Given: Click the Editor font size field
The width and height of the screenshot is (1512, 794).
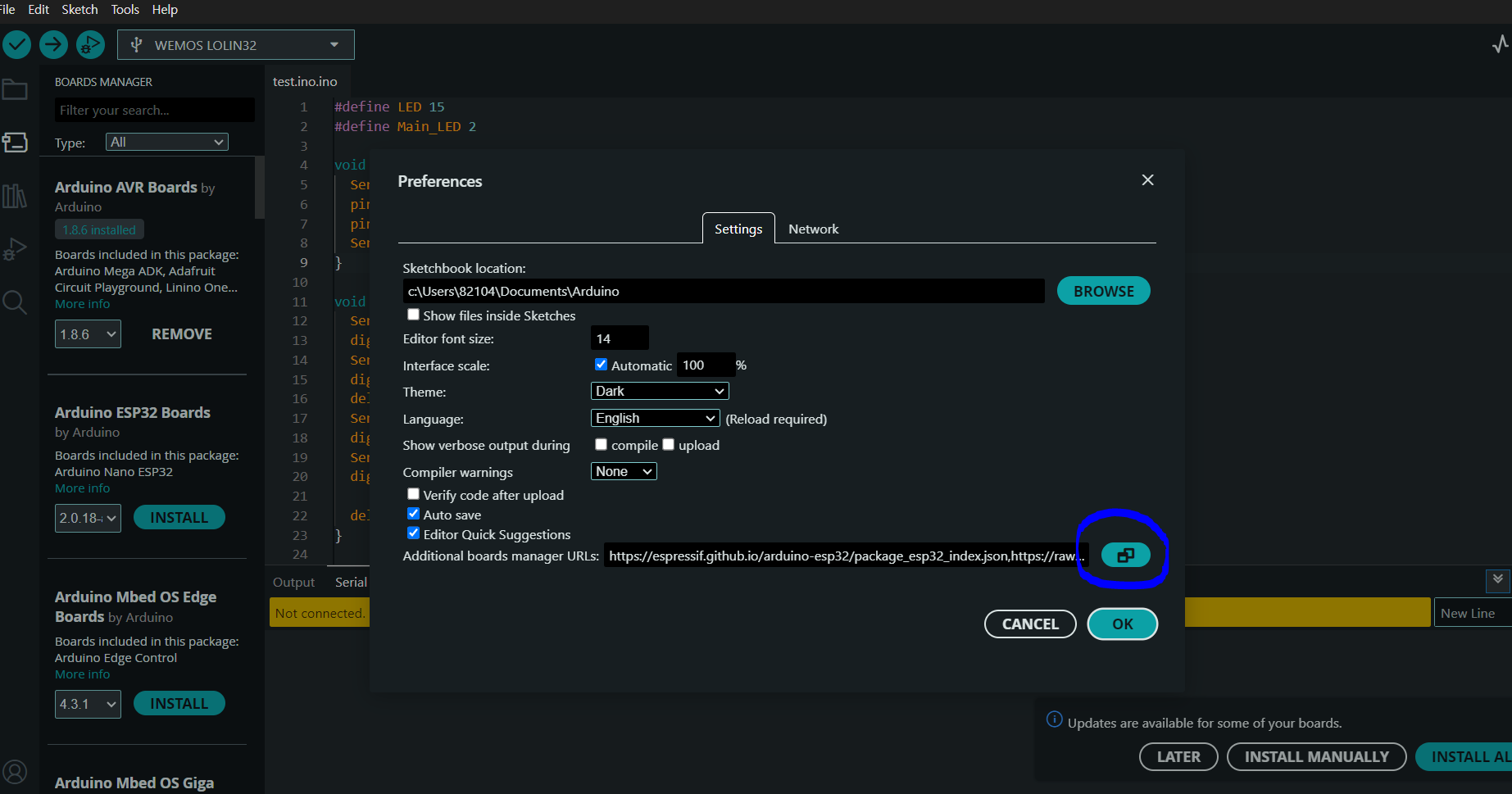Looking at the screenshot, I should pos(620,338).
